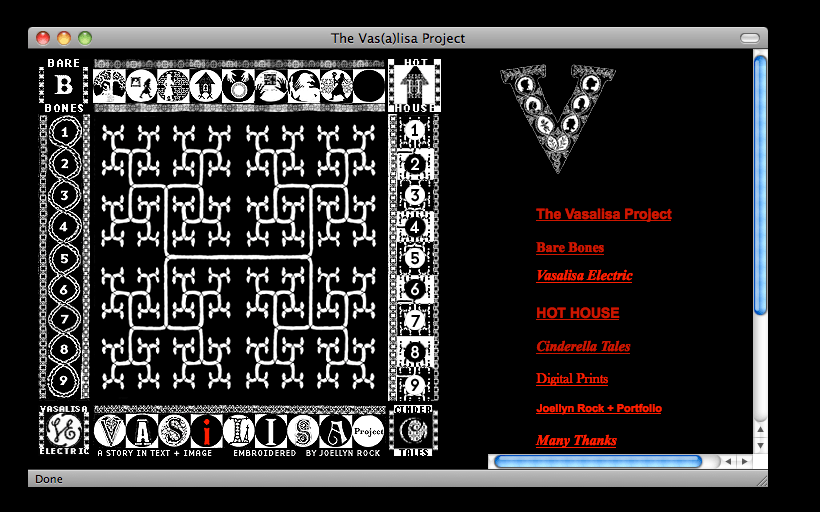Select the round Project badge
The image size is (820, 512).
369,432
